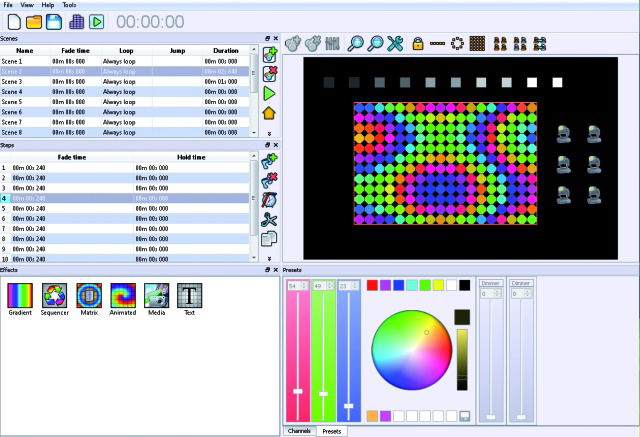Screen dimensions: 640x437
Task: Sort scenes by Duration column header
Action: coord(226,51)
